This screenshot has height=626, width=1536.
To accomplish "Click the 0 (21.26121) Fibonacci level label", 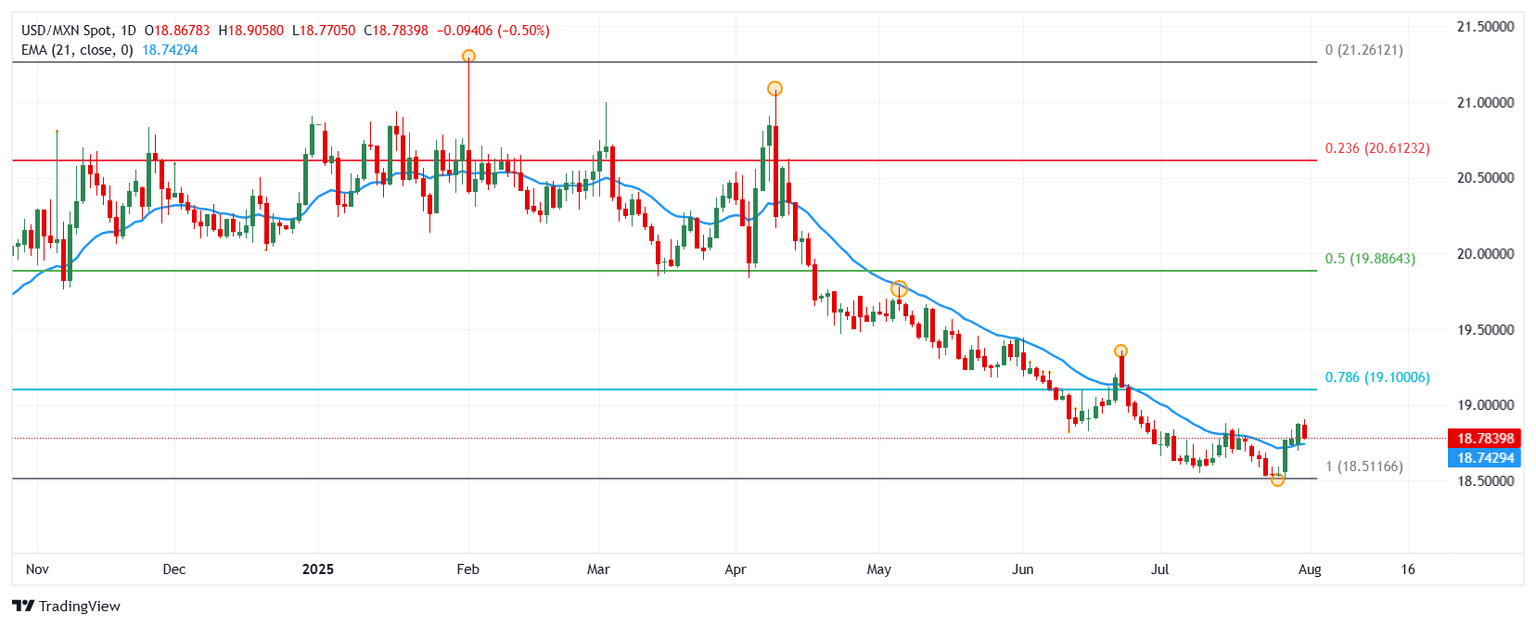I will tap(1364, 49).
